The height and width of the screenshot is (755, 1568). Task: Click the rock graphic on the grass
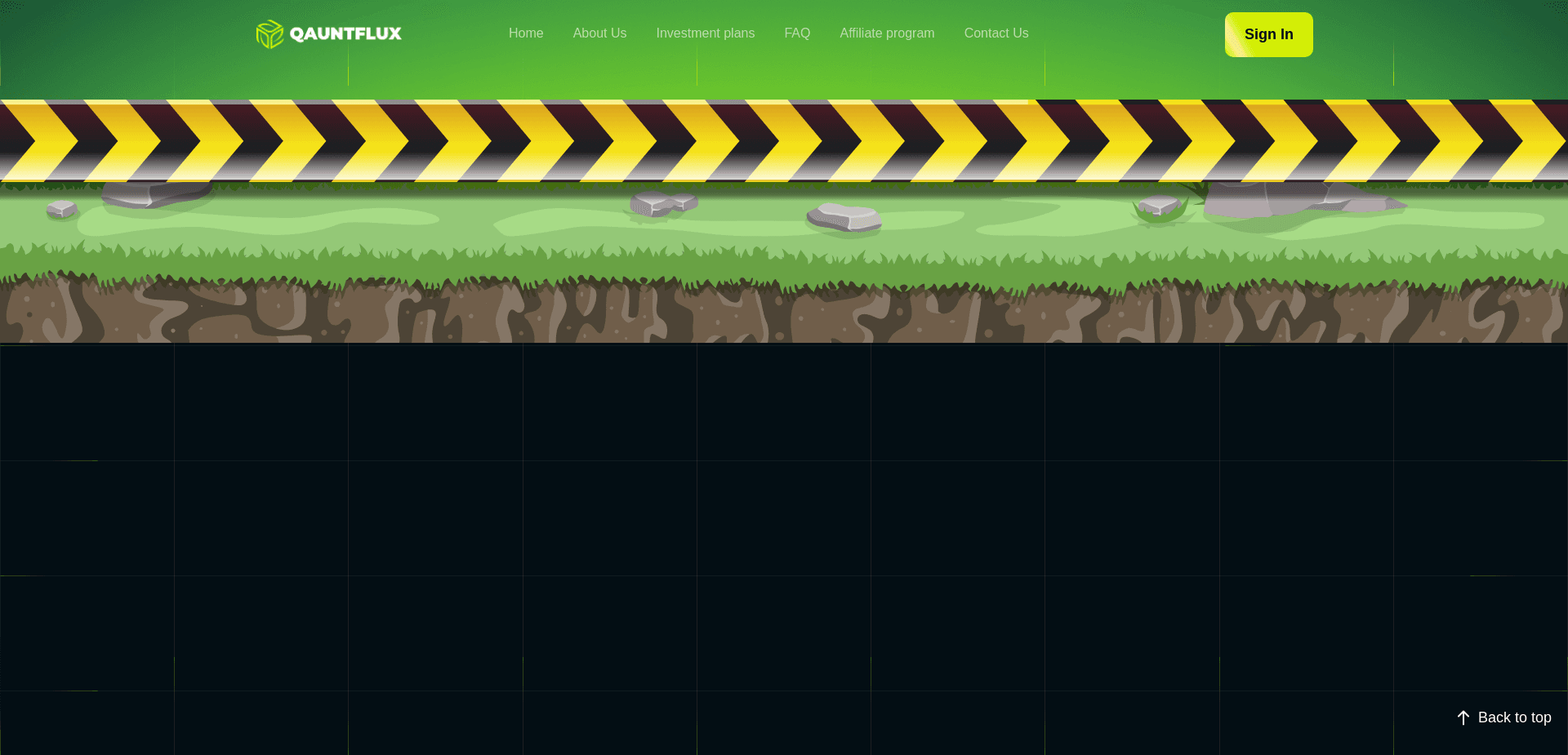click(x=843, y=216)
